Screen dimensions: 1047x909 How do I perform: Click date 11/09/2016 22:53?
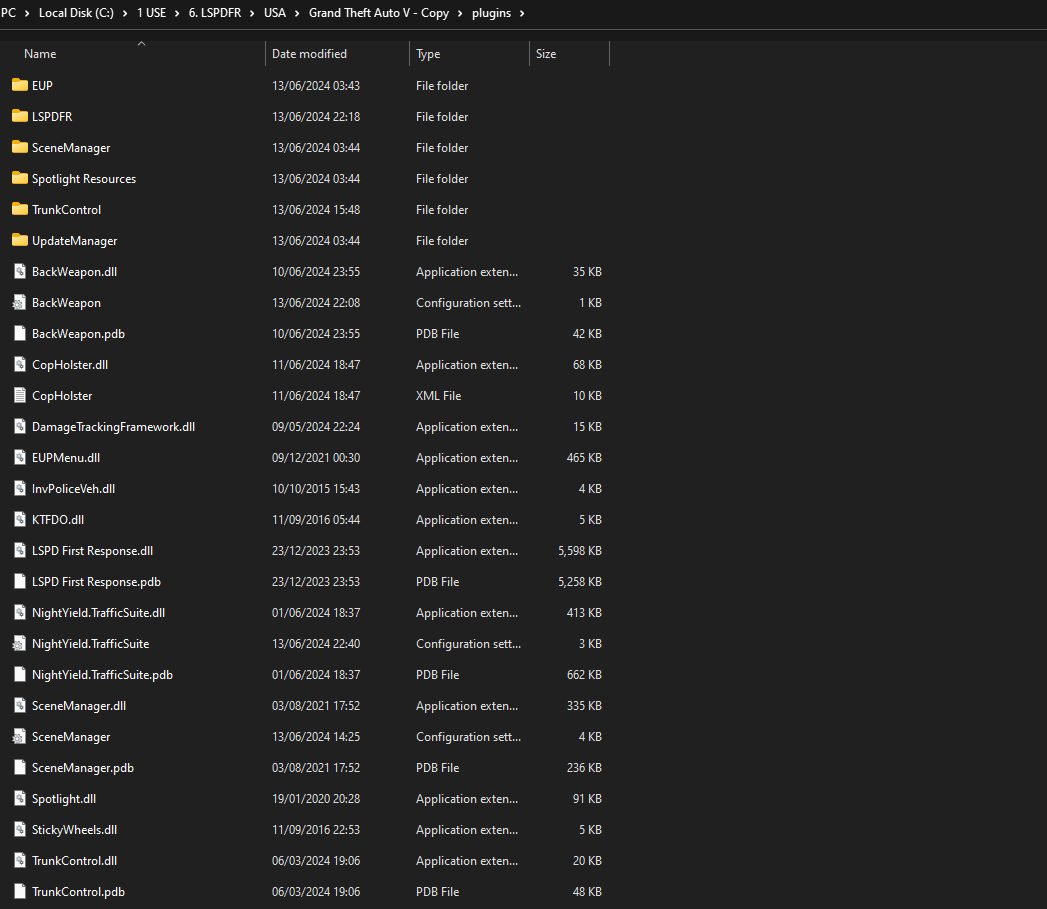click(x=316, y=830)
